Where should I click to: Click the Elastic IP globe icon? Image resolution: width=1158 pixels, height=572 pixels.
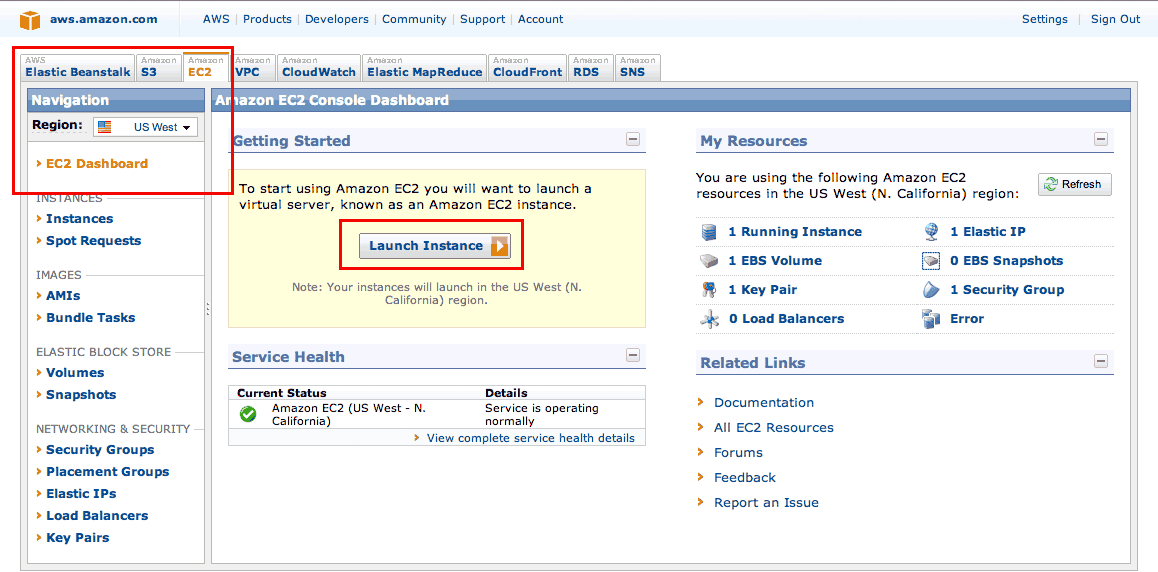(931, 232)
